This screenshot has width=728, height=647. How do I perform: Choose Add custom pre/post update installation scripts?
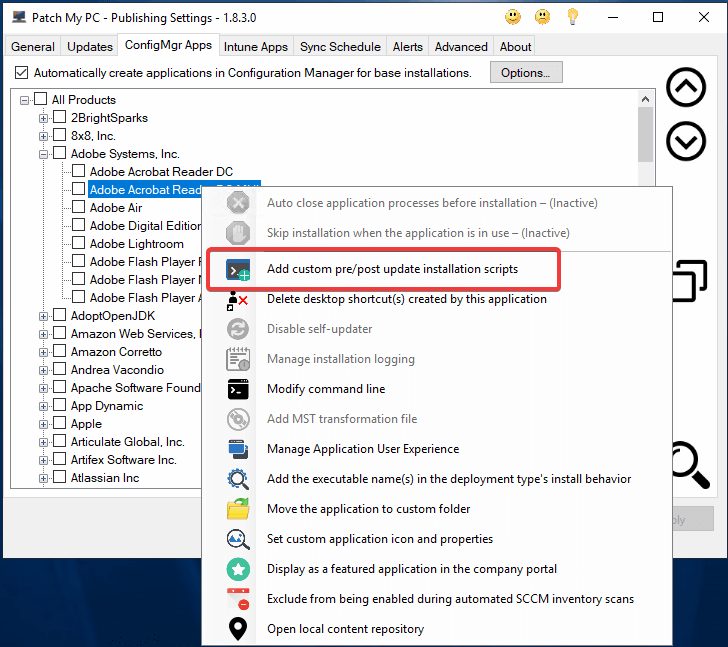click(x=437, y=269)
